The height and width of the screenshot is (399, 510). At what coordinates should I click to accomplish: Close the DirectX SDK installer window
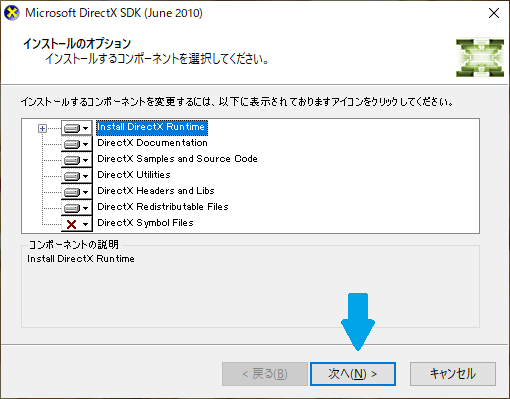(494, 13)
